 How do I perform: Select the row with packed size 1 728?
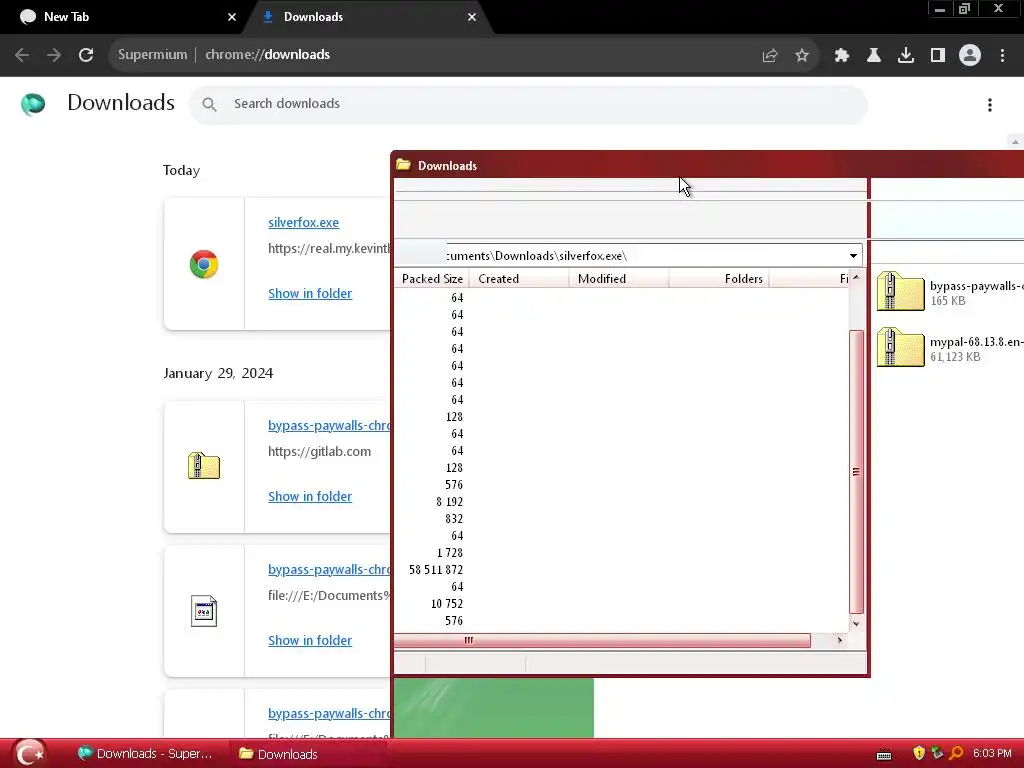tap(620, 552)
